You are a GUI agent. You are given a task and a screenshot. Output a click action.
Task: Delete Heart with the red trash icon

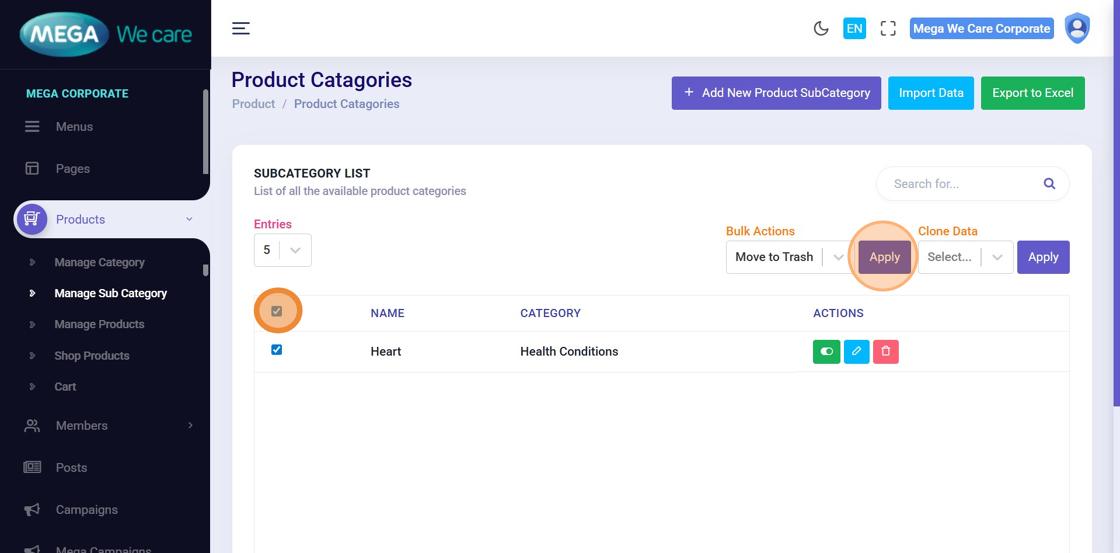(x=886, y=352)
